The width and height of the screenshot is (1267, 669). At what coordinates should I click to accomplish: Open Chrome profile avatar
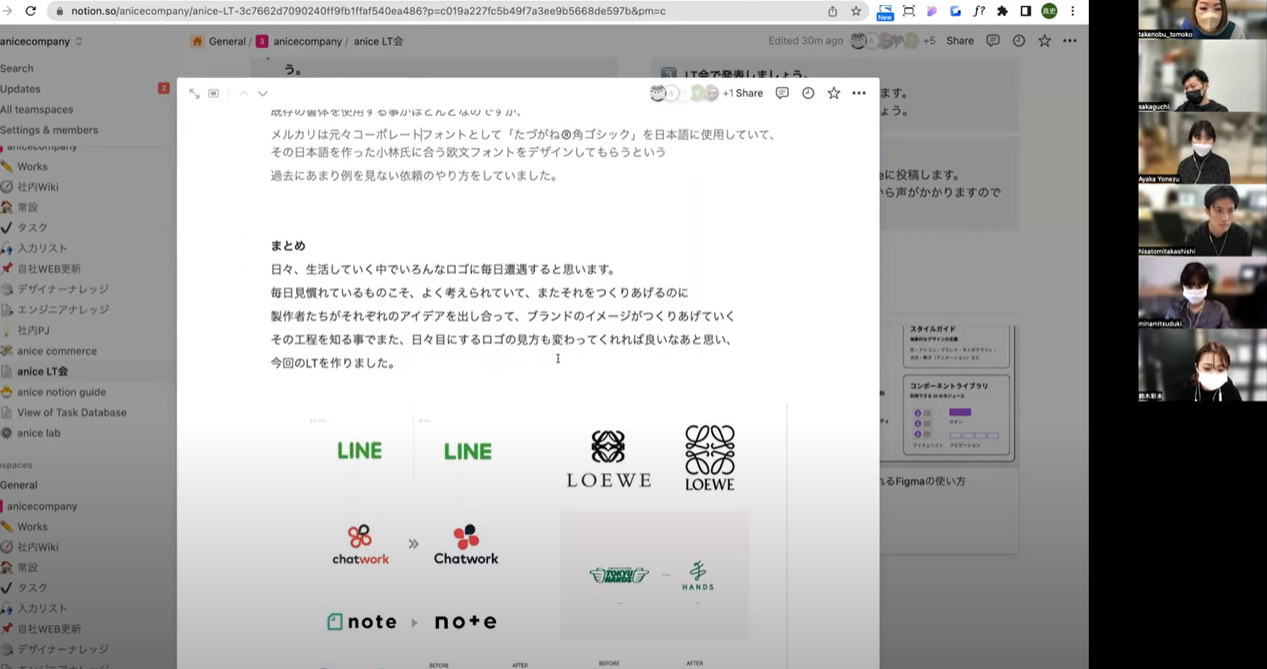pyautogui.click(x=1049, y=11)
